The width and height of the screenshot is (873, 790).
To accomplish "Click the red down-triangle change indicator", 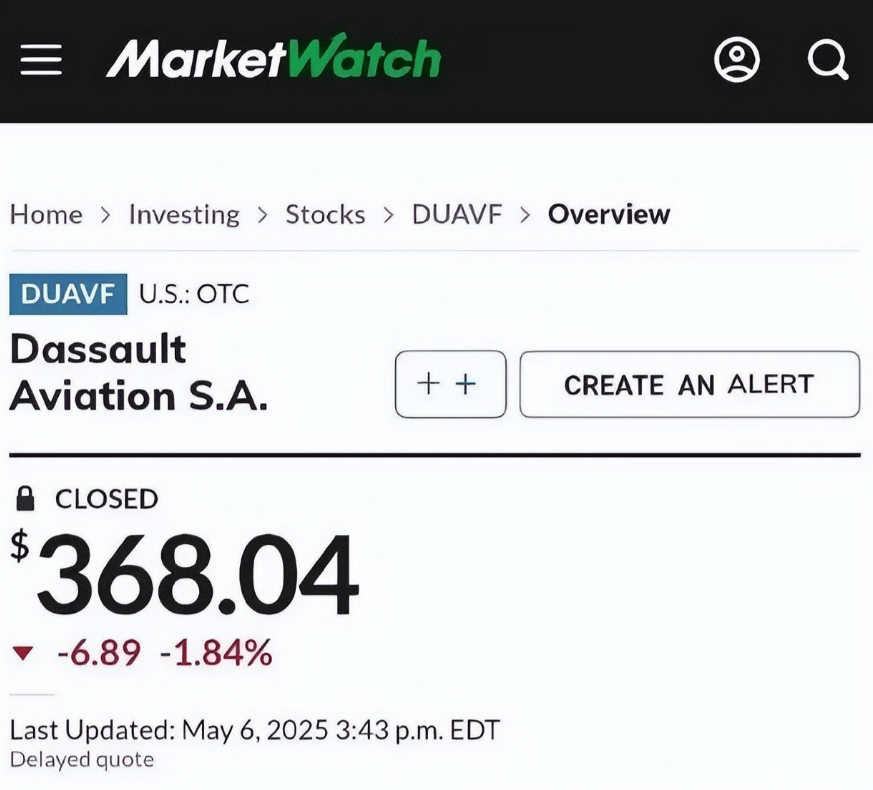I will pos(24,654).
